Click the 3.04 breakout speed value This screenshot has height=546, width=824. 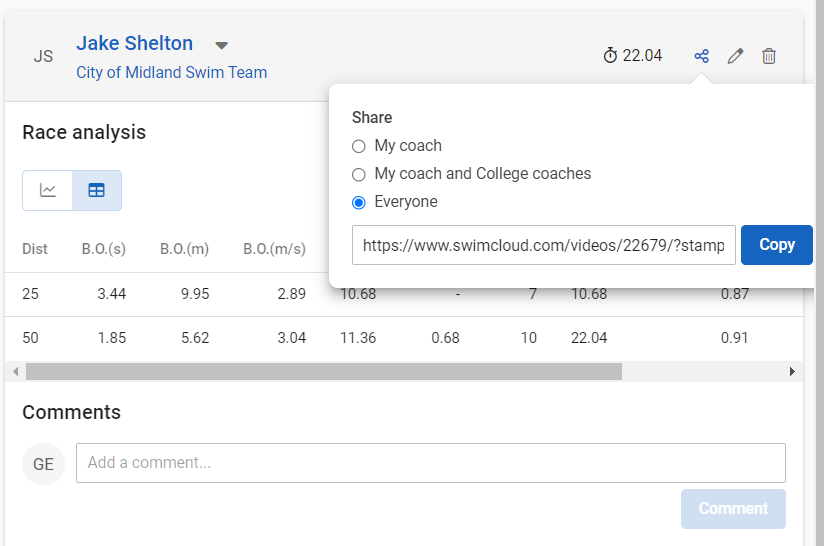(x=291, y=338)
